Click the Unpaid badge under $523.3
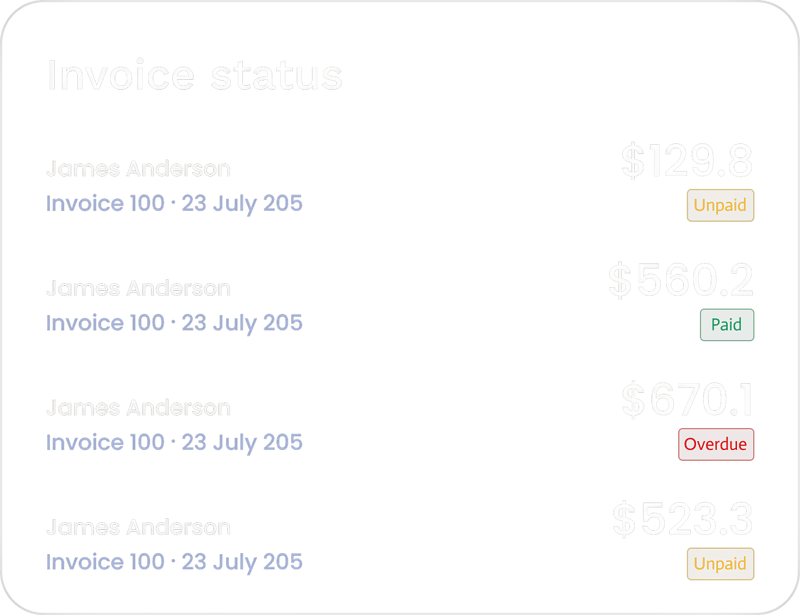The width and height of the screenshot is (800, 615). (720, 564)
